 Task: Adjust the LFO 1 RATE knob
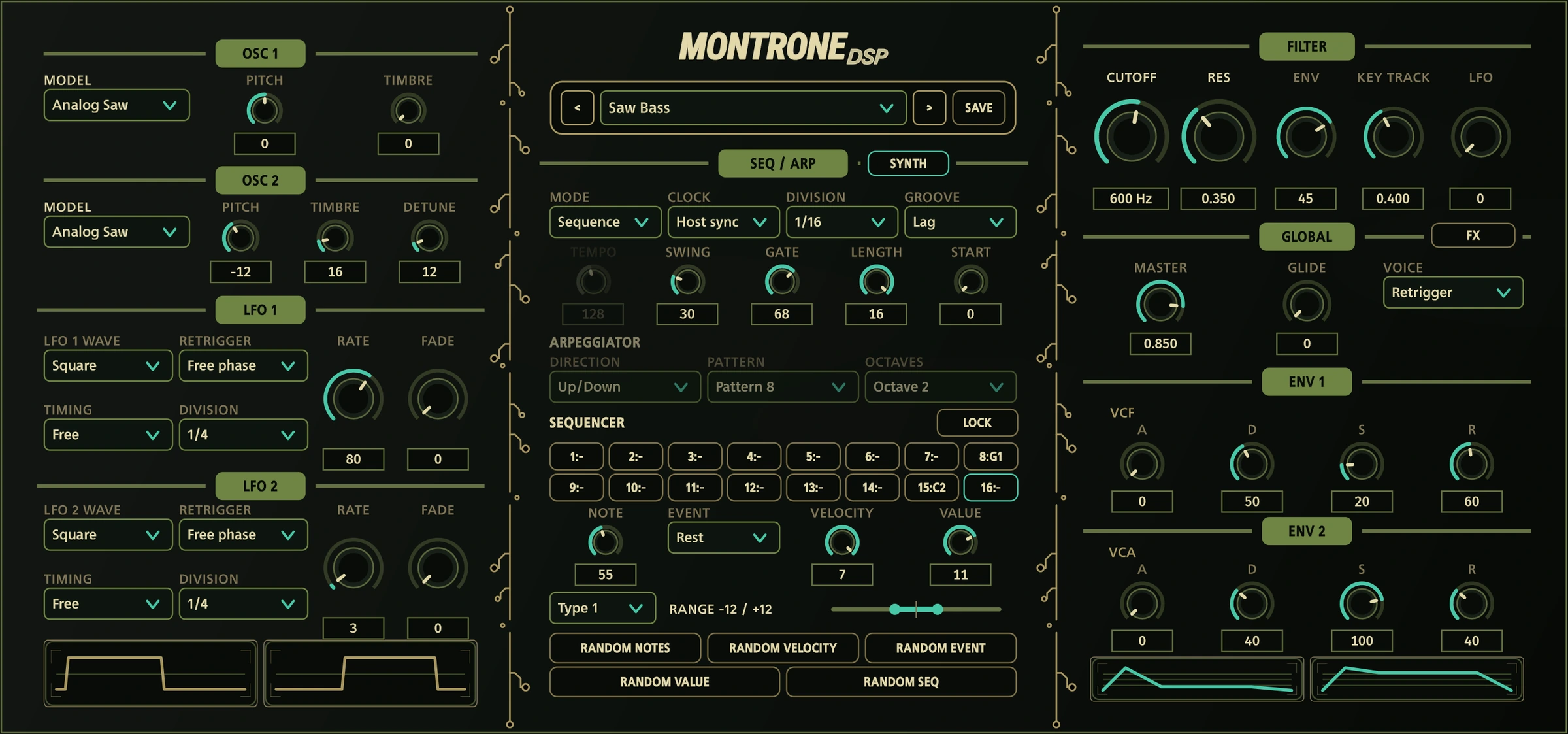click(353, 397)
